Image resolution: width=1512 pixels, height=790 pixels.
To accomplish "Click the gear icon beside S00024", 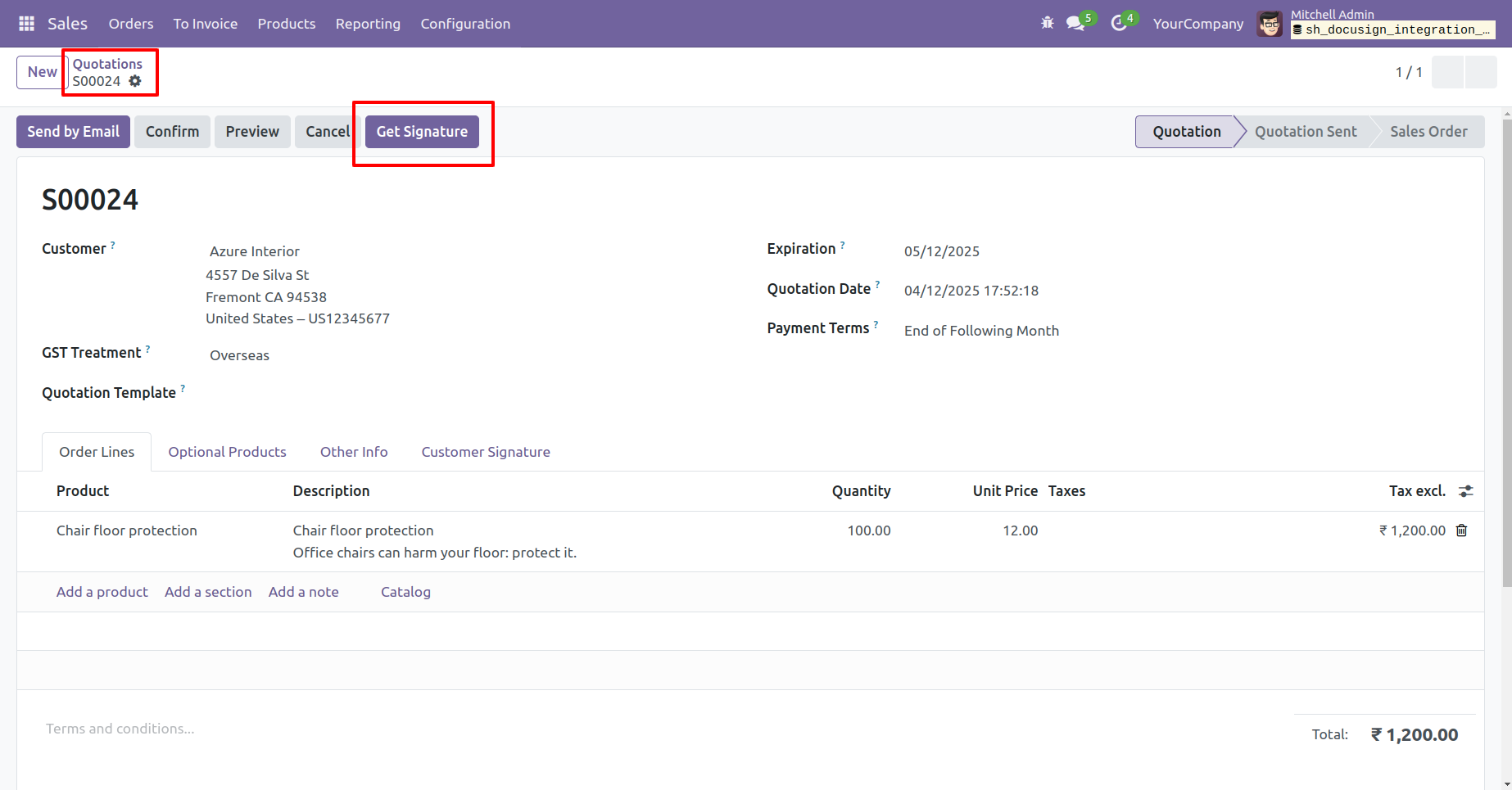I will tap(135, 81).
